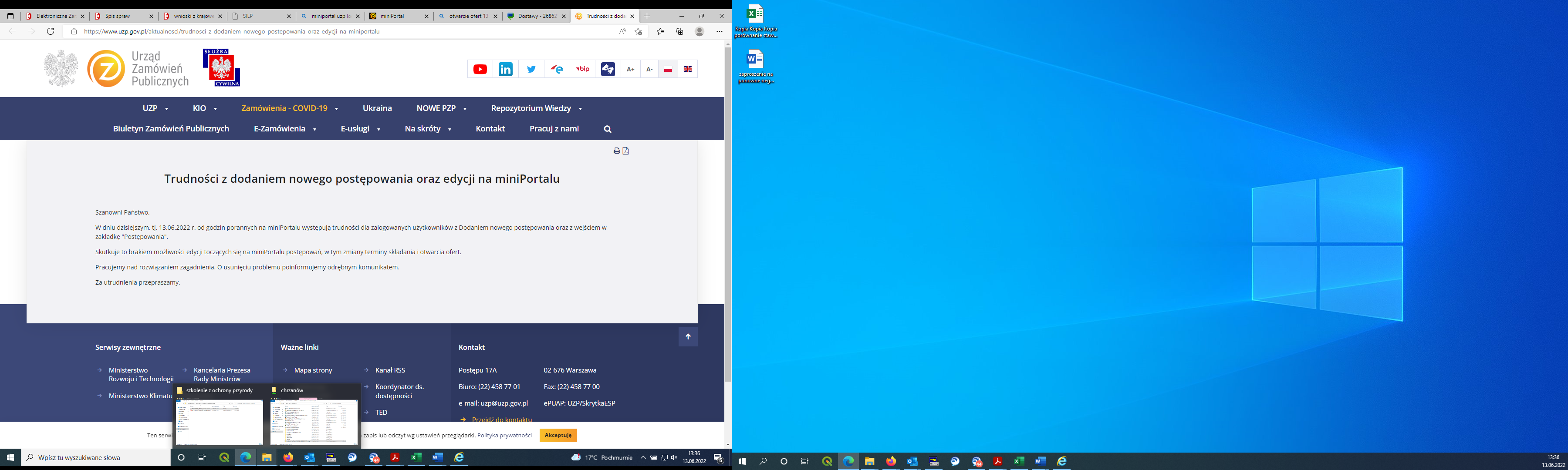Print the article with printer icon
Image resolution: width=1568 pixels, height=470 pixels.
tap(617, 151)
